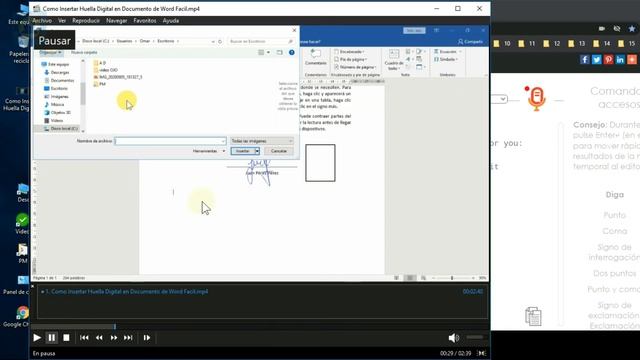Share the page on LinkedIn
This screenshot has height=360, width=640.
(x=620, y=60)
